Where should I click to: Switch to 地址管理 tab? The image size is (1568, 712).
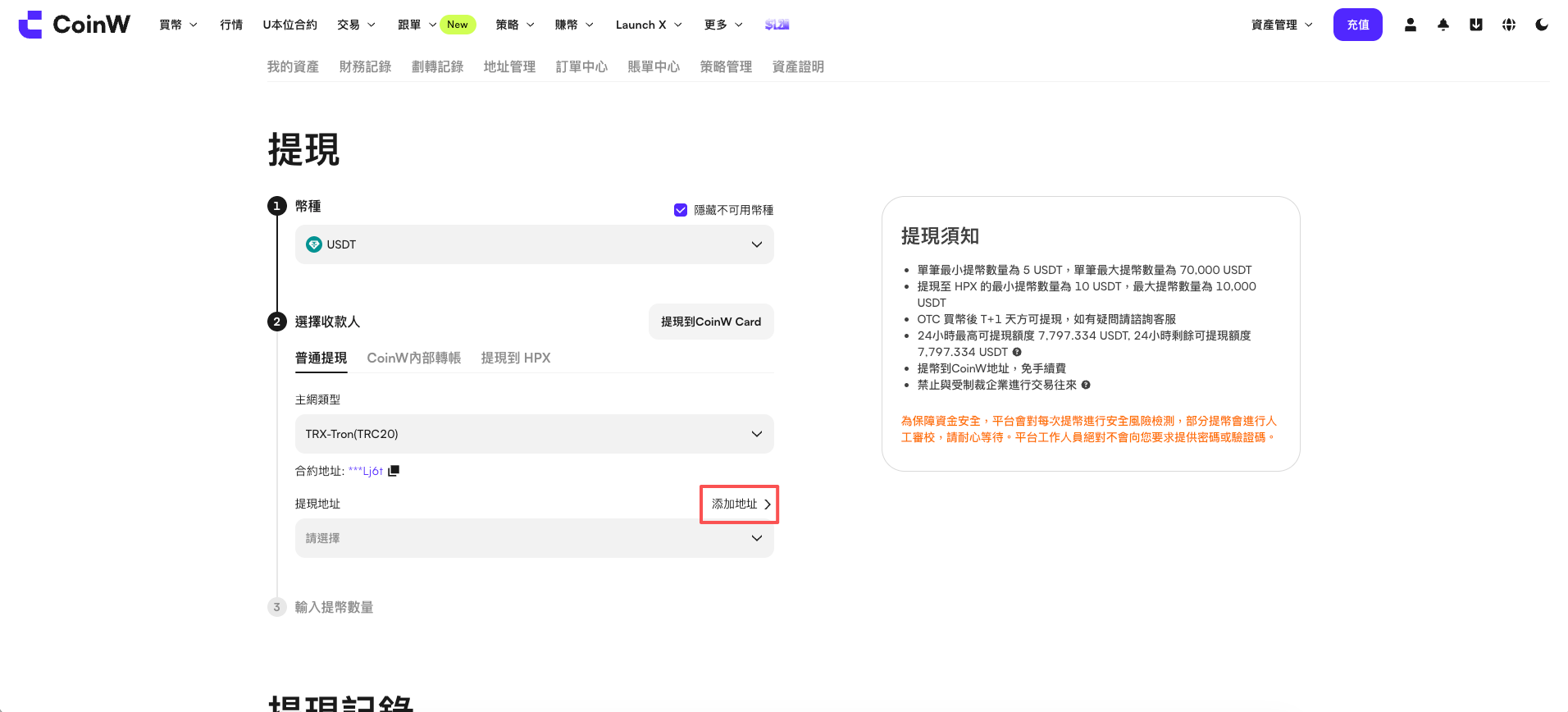509,66
